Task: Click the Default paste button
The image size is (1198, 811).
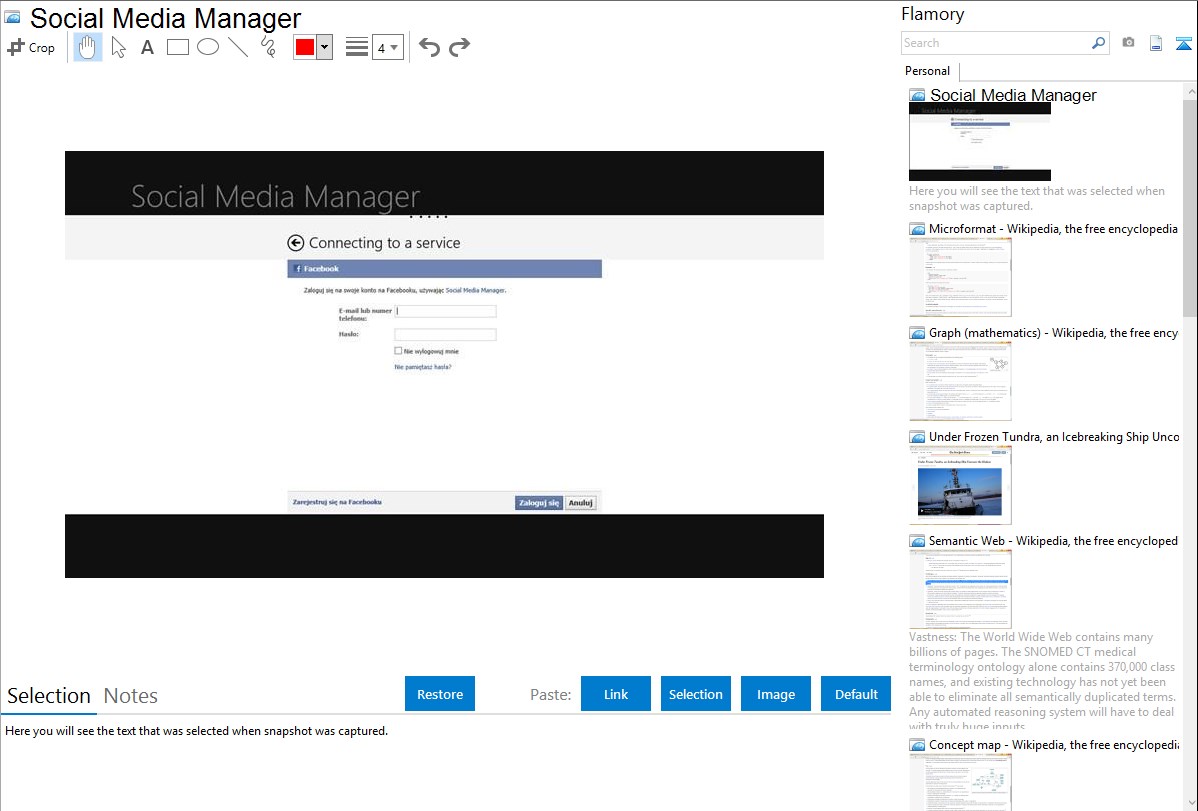Action: [856, 694]
